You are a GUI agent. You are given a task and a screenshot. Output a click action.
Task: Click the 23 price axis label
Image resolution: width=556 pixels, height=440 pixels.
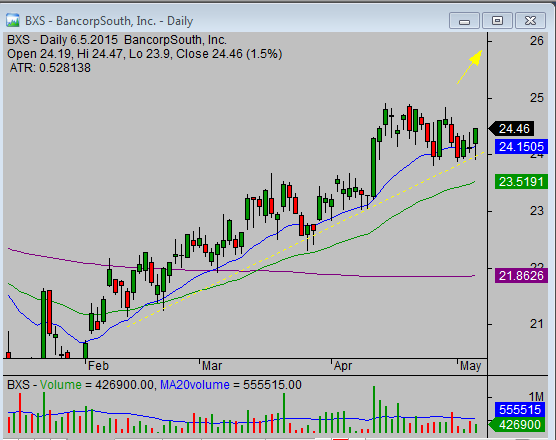[536, 211]
